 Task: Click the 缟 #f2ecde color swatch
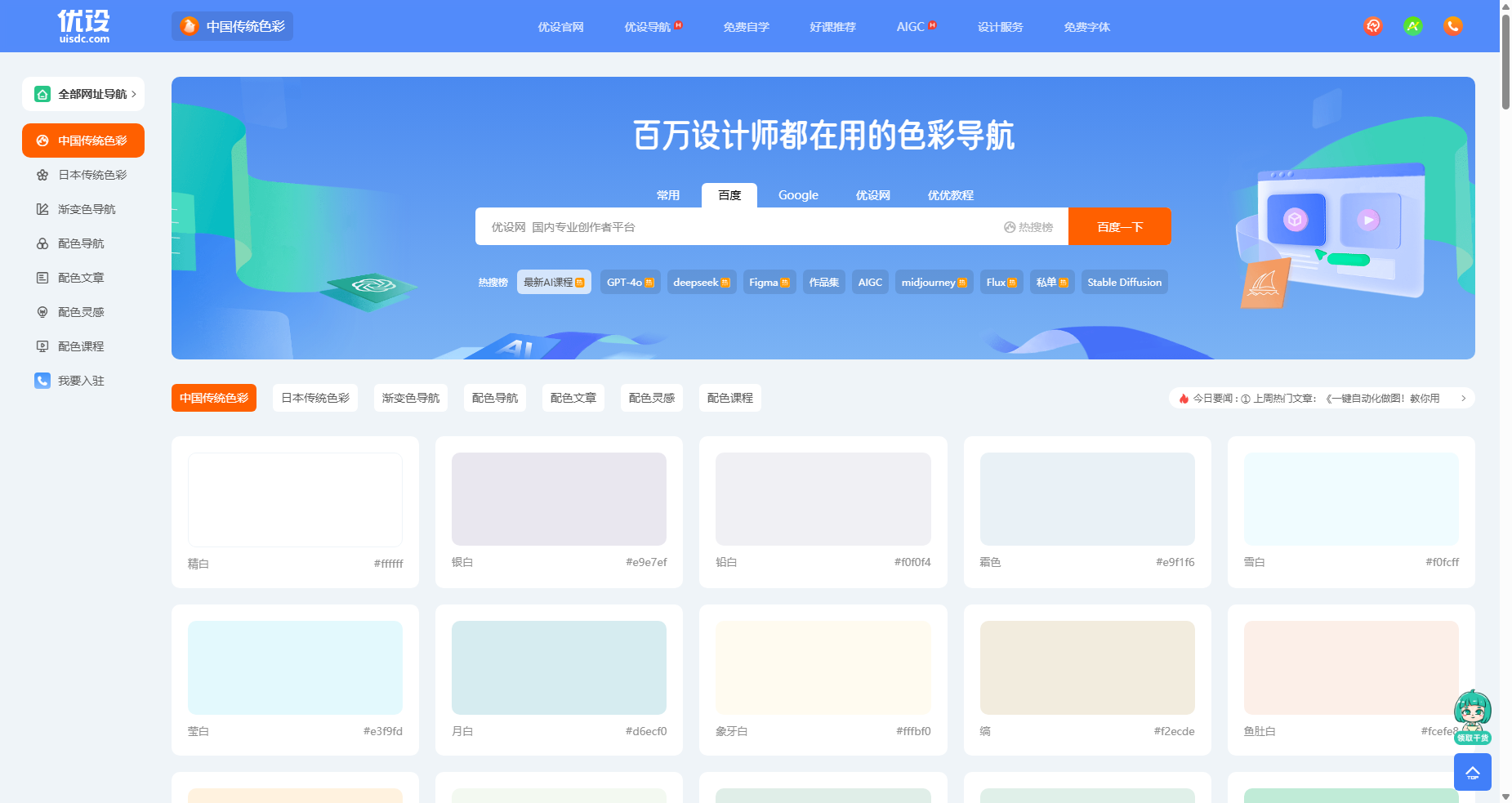point(1087,667)
